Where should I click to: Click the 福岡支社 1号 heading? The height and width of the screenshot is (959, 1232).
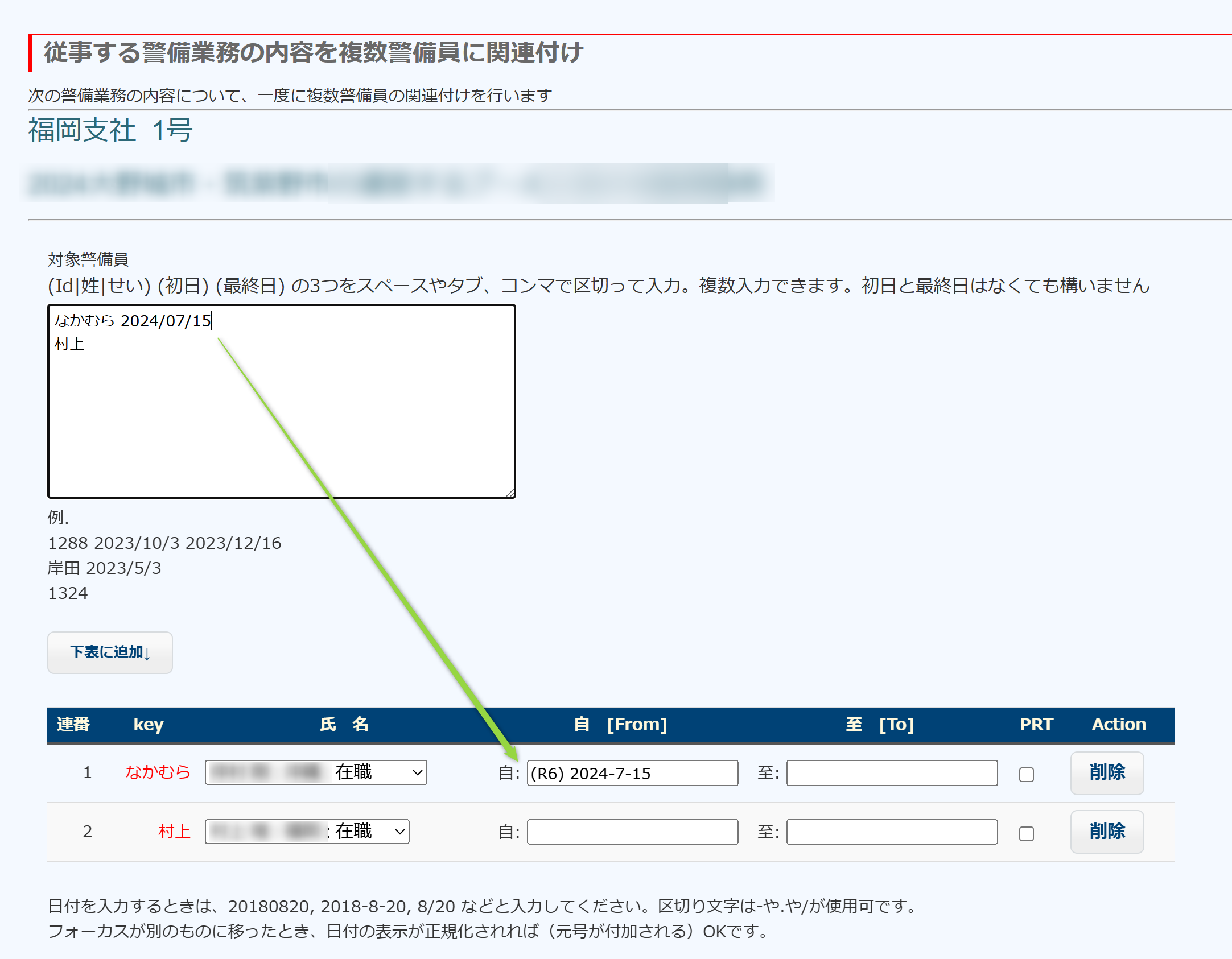tap(110, 130)
